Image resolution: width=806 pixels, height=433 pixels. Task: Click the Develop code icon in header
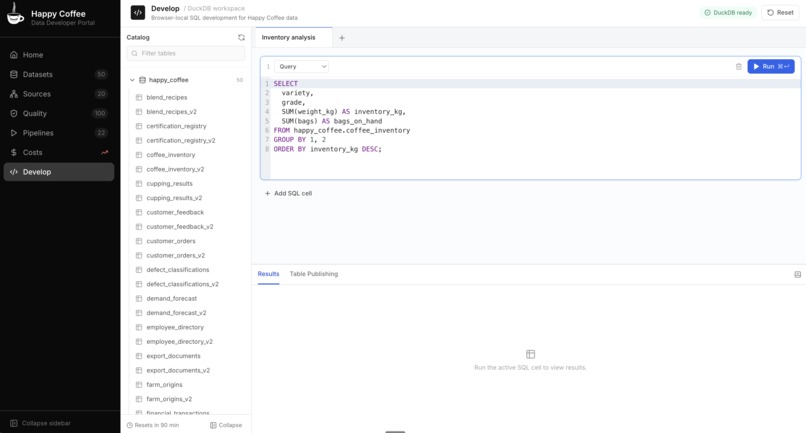(x=138, y=13)
